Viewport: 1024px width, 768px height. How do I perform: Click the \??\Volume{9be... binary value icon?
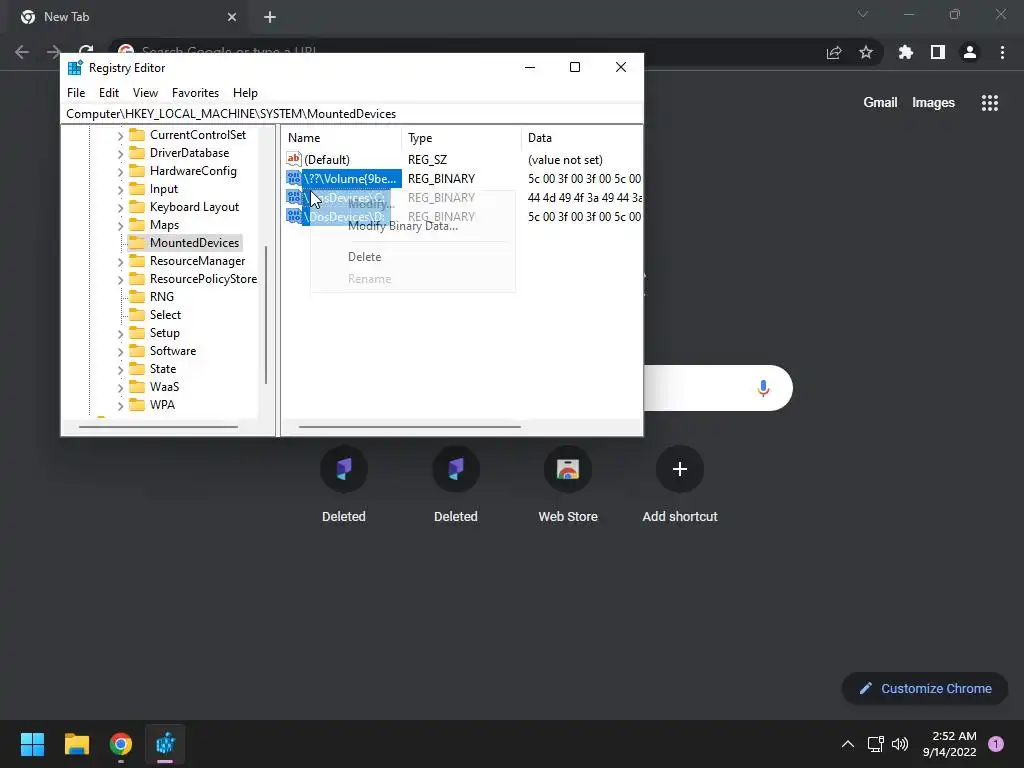click(x=294, y=178)
